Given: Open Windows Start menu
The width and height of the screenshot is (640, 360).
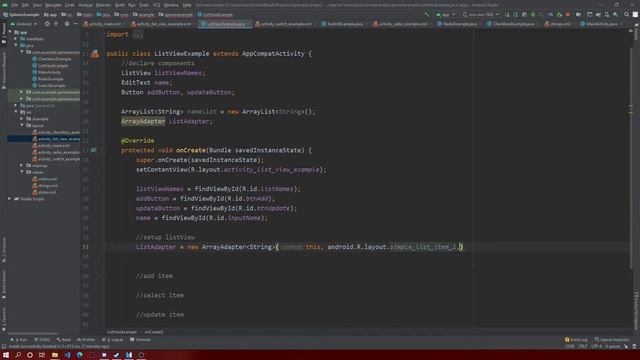Looking at the screenshot, I should (x=6, y=355).
